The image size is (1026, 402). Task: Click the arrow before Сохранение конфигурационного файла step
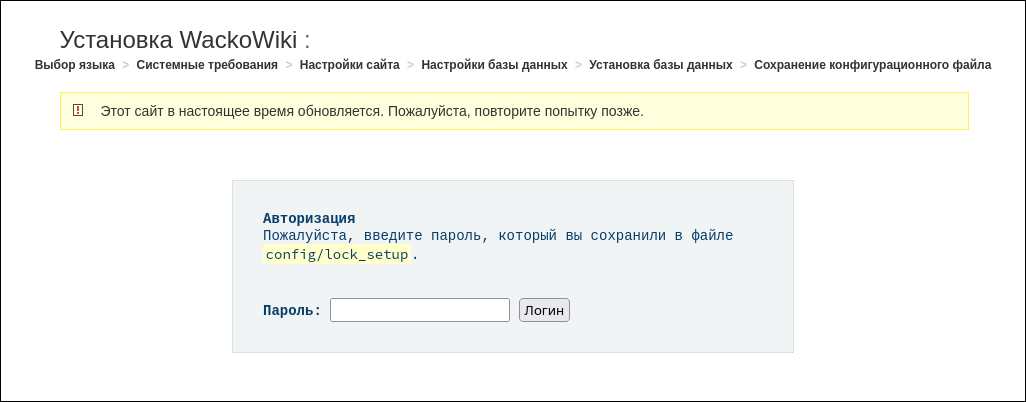coord(743,65)
